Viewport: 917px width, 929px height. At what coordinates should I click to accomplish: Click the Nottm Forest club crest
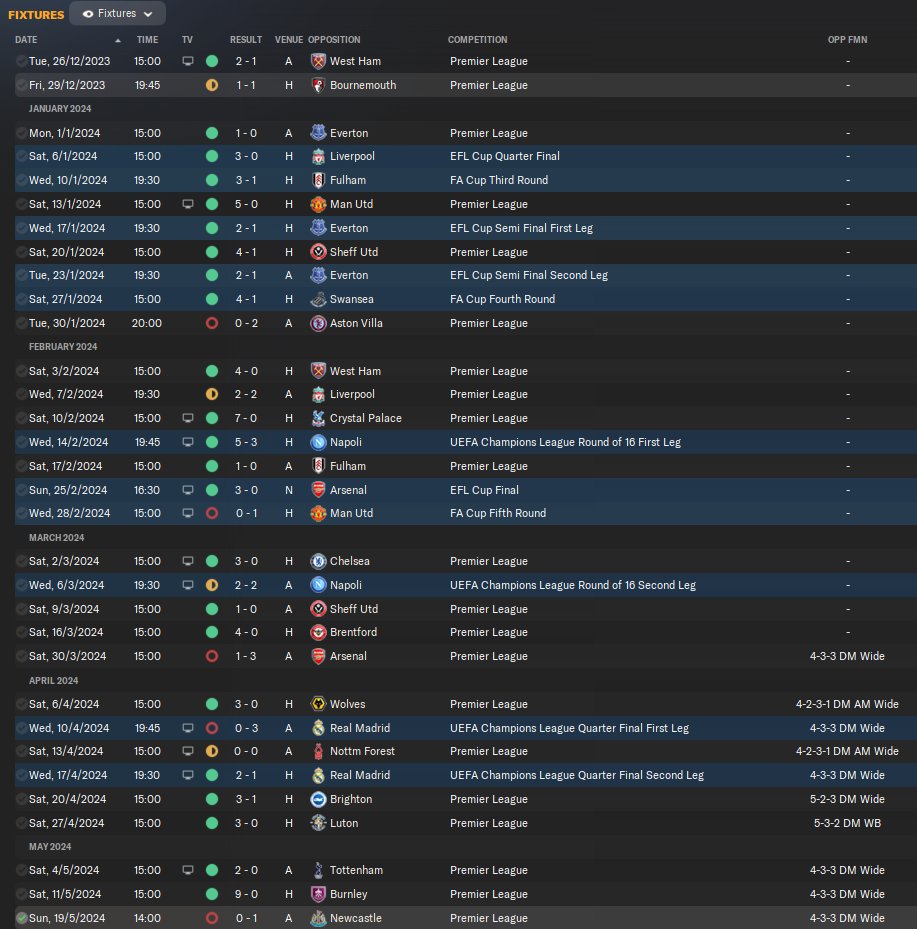318,751
